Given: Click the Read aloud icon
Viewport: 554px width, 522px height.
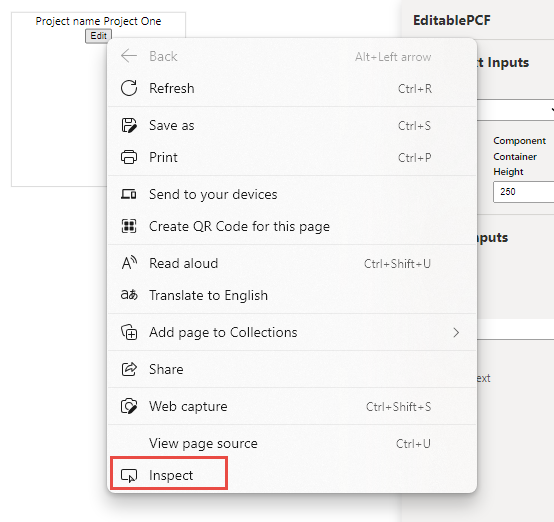Looking at the screenshot, I should click(129, 263).
